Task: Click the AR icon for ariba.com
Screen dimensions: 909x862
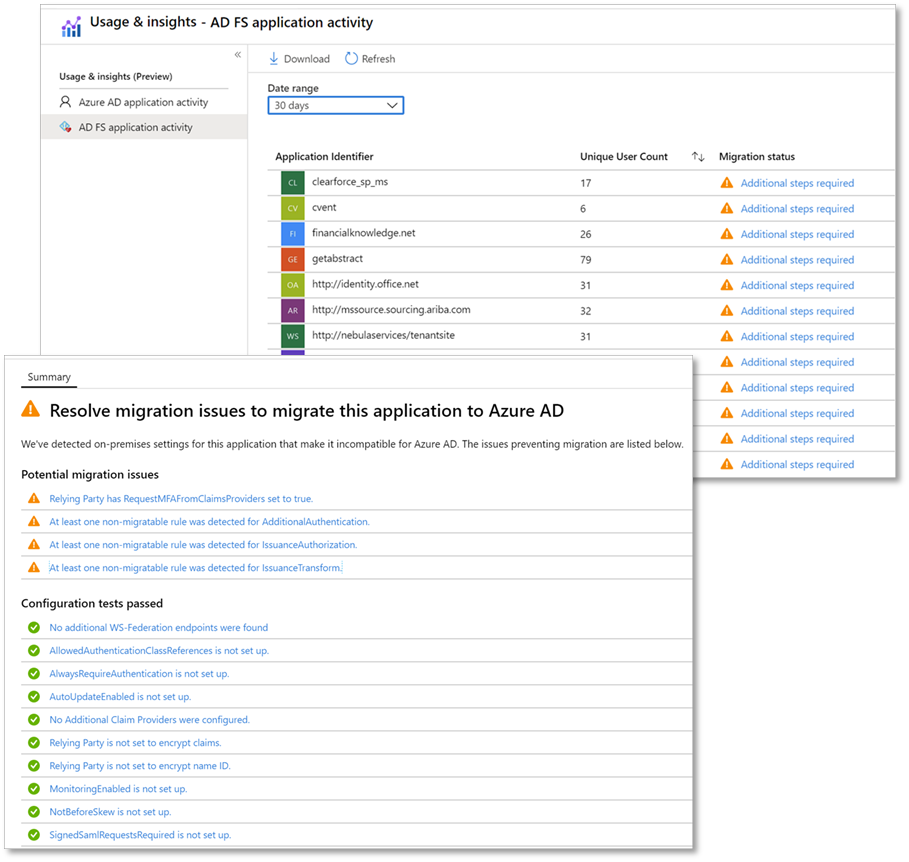Action: pos(293,310)
